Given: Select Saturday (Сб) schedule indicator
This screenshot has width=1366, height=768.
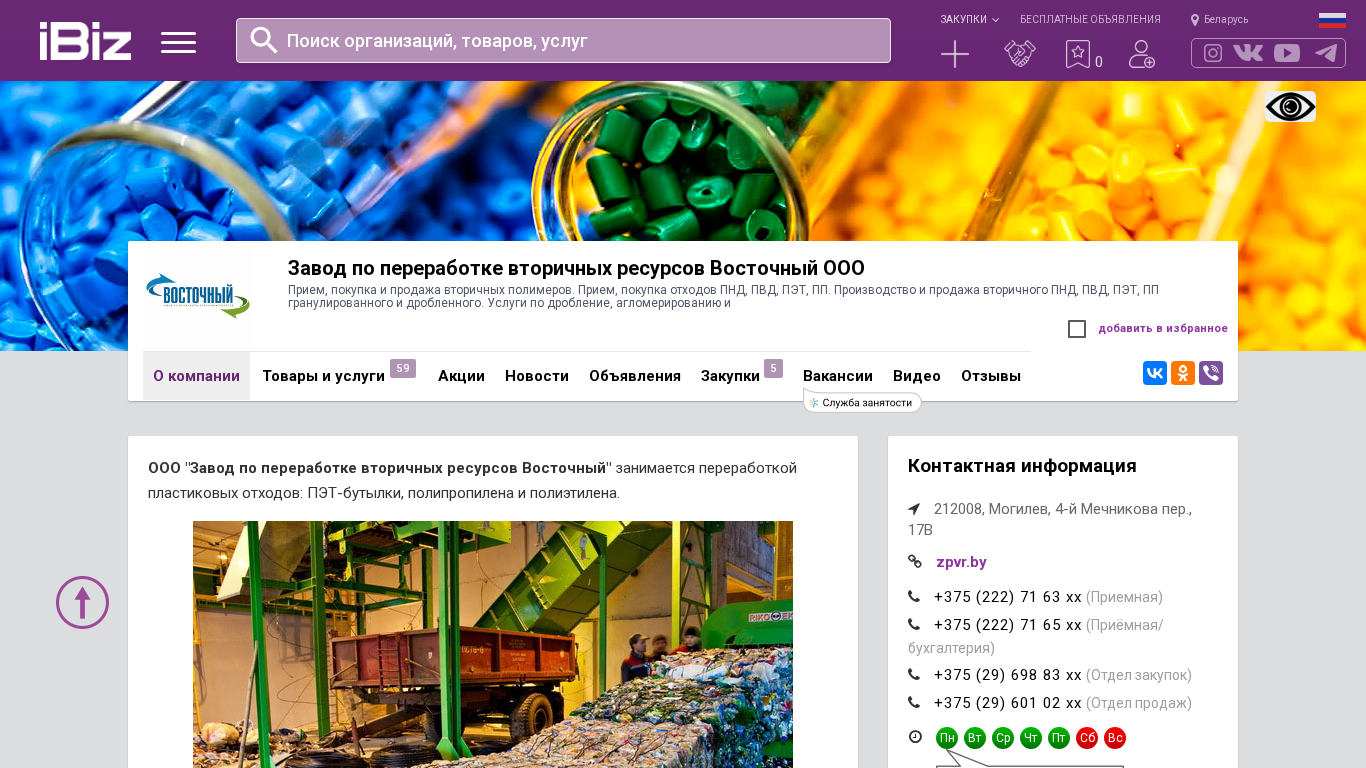Looking at the screenshot, I should [1087, 738].
